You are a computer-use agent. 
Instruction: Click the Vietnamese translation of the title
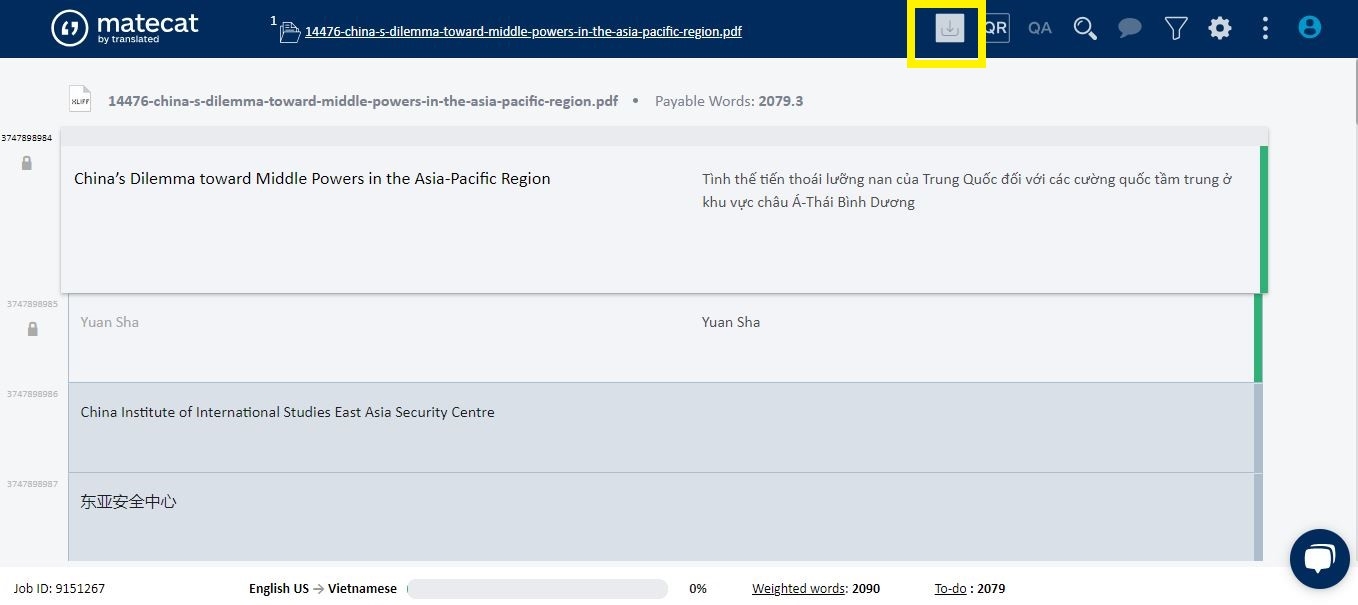[966, 190]
